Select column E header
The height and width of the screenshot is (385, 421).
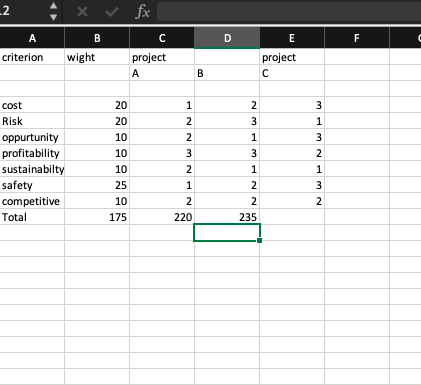click(x=292, y=38)
